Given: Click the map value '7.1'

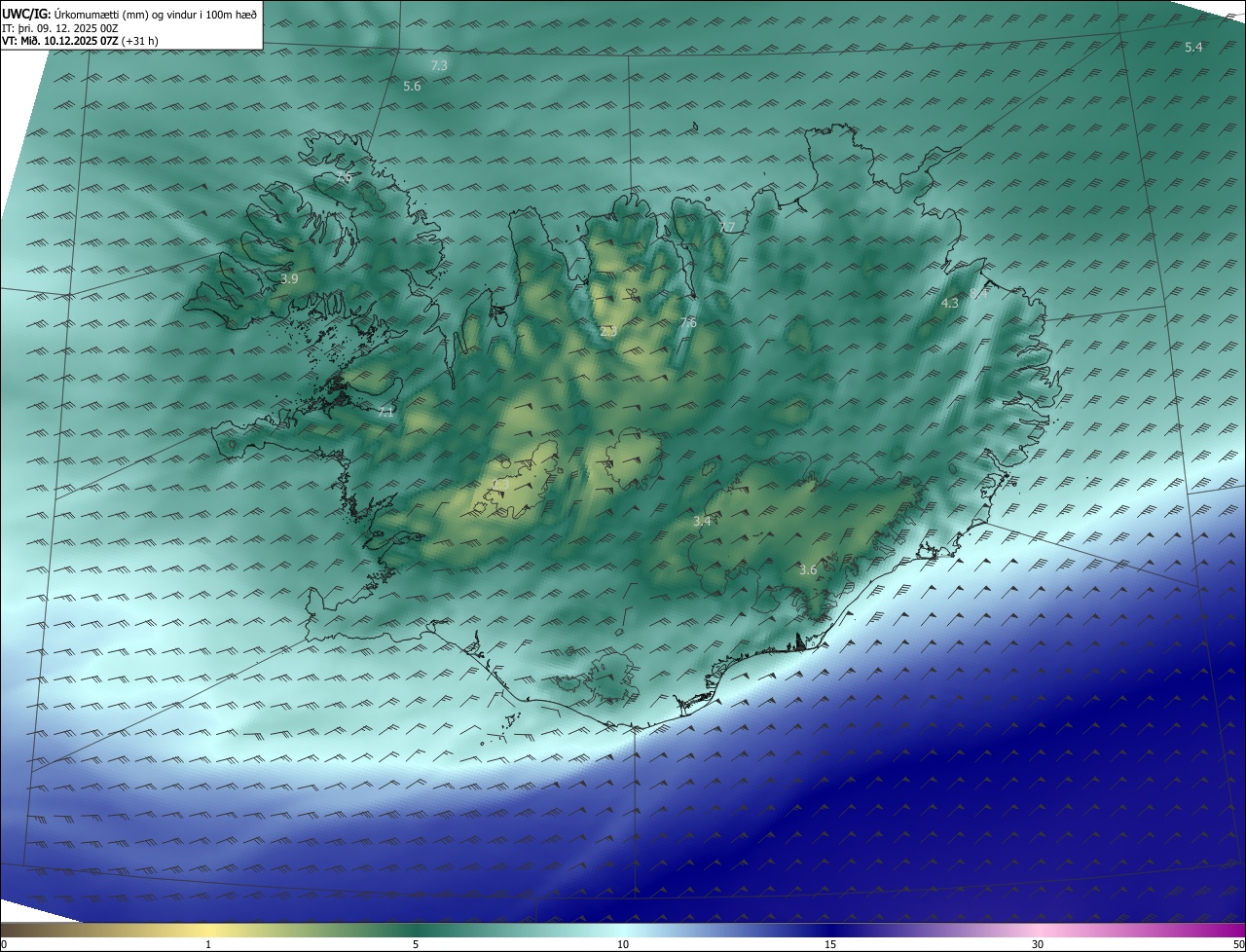Looking at the screenshot, I should click(385, 412).
